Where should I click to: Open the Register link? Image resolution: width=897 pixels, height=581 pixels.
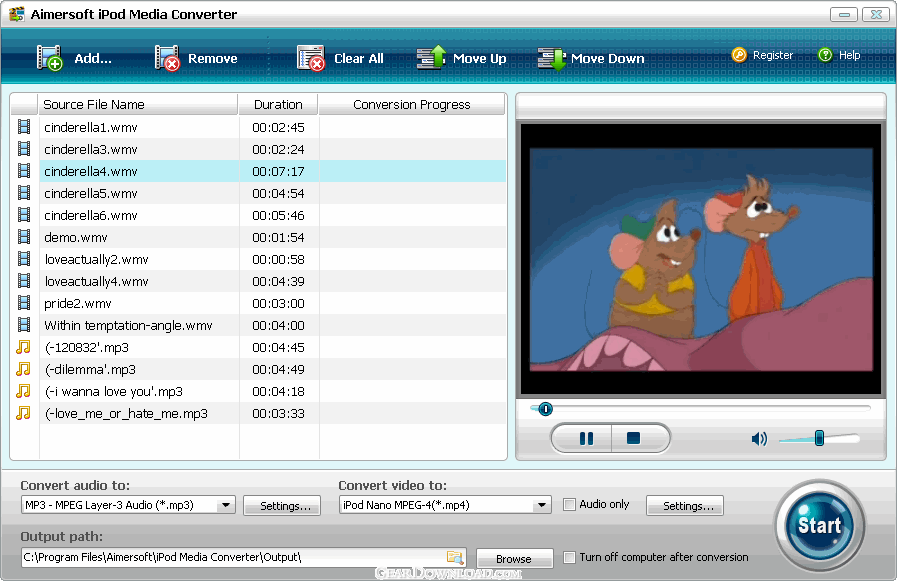[x=773, y=55]
